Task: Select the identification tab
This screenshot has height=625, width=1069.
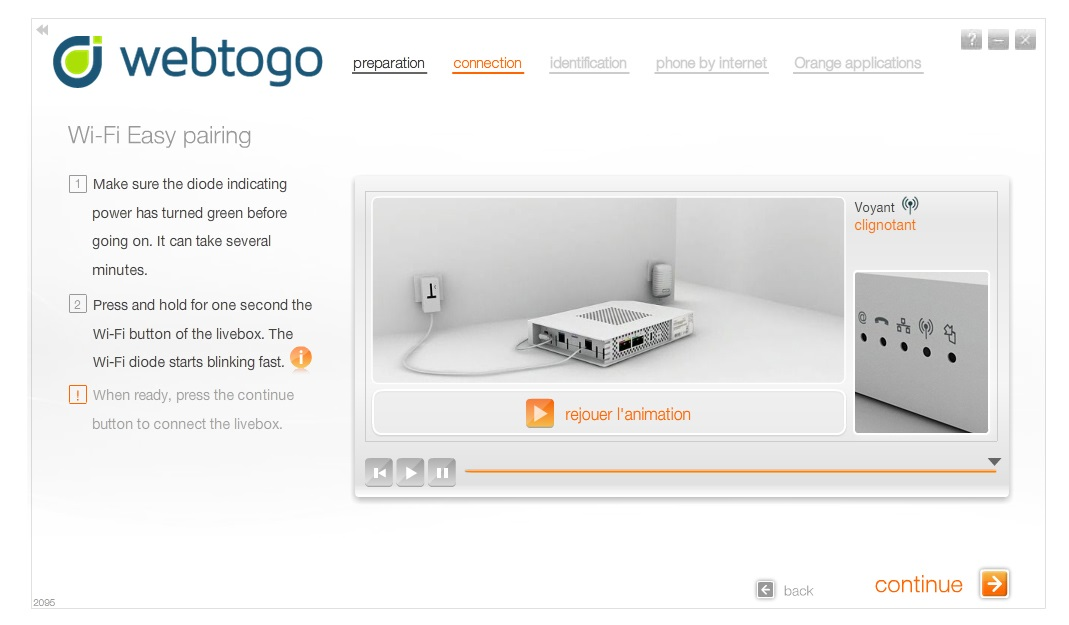Action: [588, 63]
